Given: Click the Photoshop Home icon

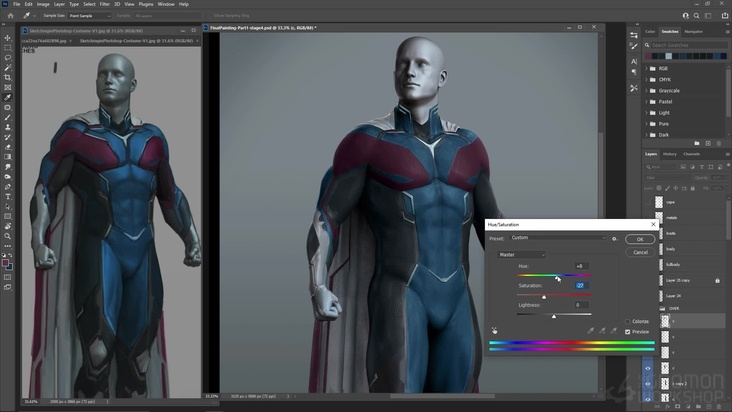Looking at the screenshot, I should coord(10,15).
